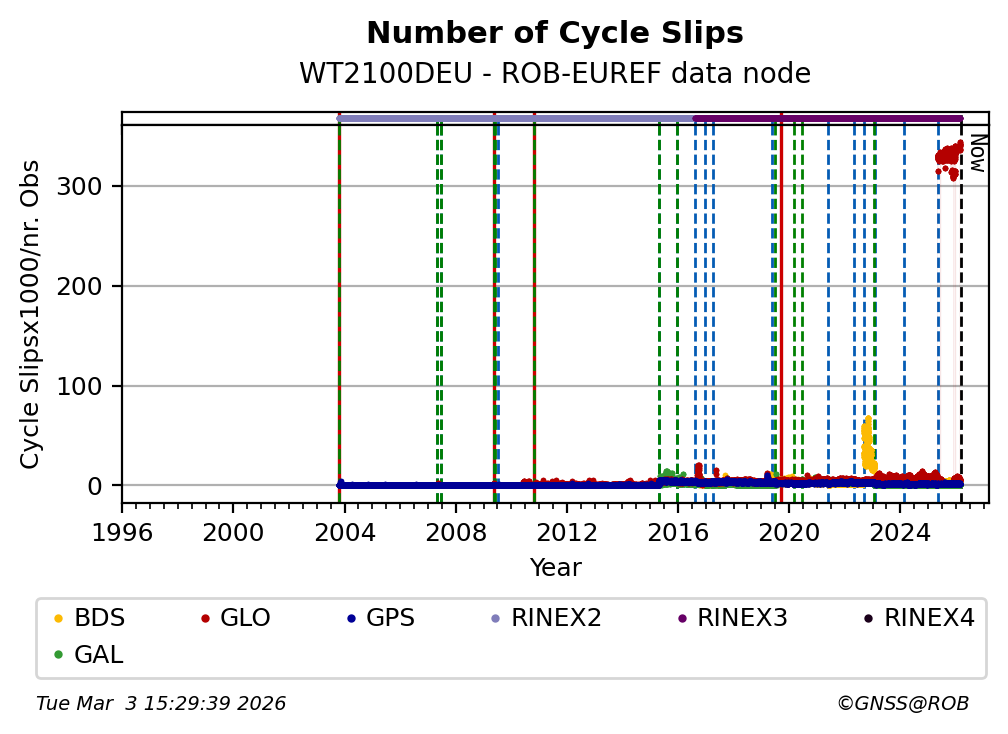Click the 200 y-axis tick label
This screenshot has width=1008, height=734.
click(x=86, y=286)
